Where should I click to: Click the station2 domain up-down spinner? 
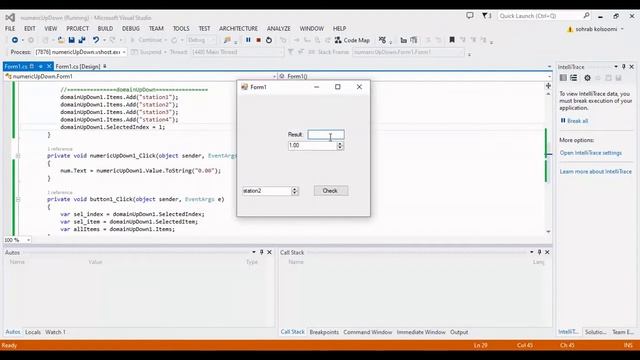(x=294, y=191)
